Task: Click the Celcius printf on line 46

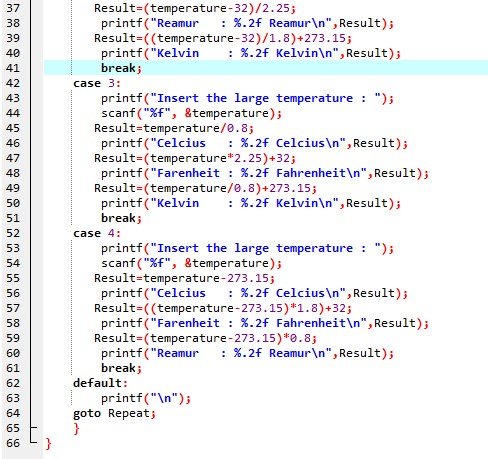Action: click(x=254, y=143)
